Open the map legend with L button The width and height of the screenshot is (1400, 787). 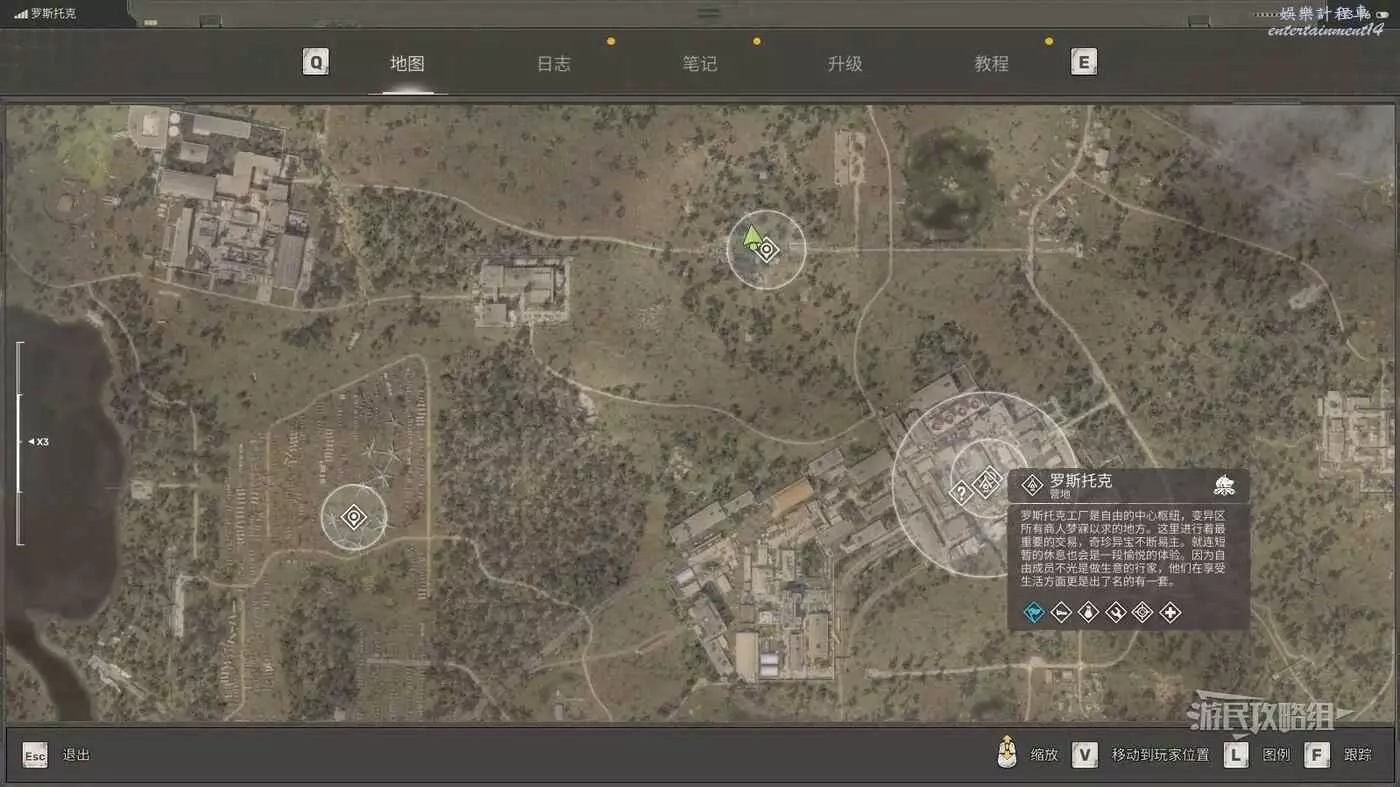pos(1236,755)
